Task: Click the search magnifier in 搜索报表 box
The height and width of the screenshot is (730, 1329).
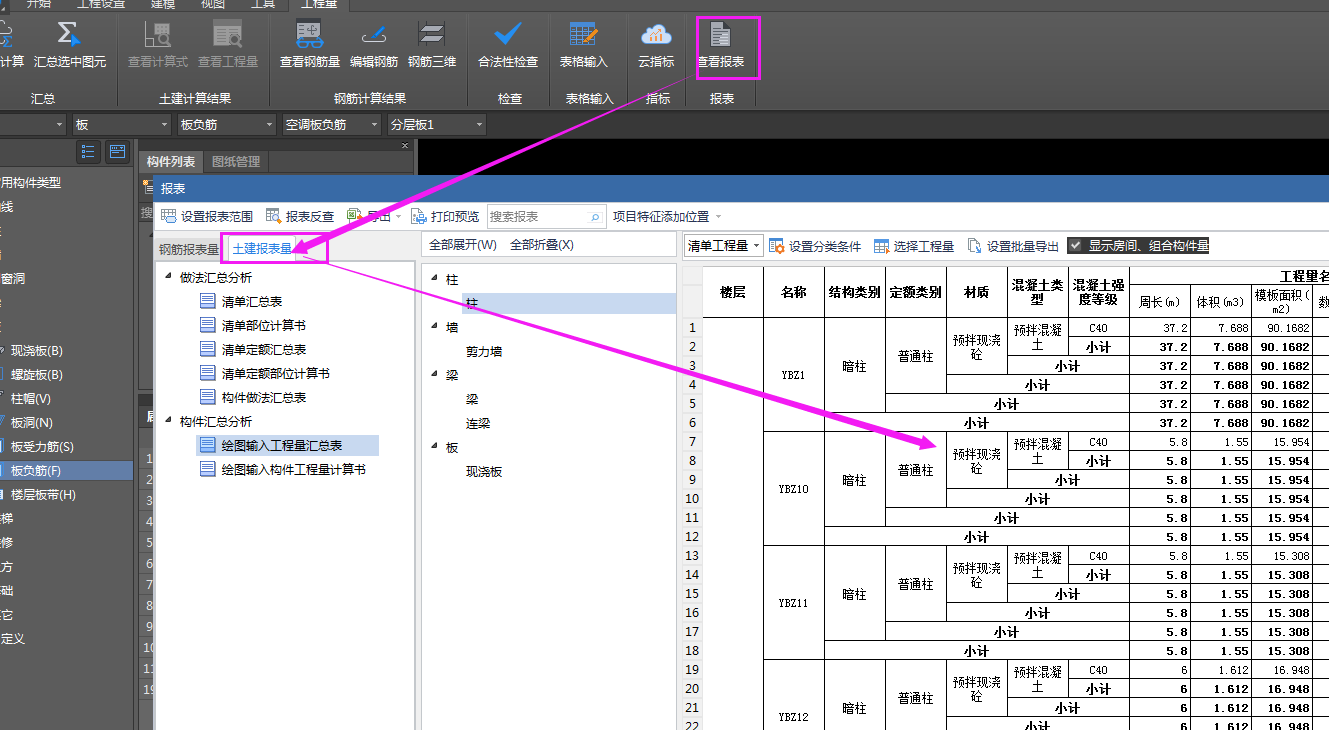Action: click(x=596, y=216)
